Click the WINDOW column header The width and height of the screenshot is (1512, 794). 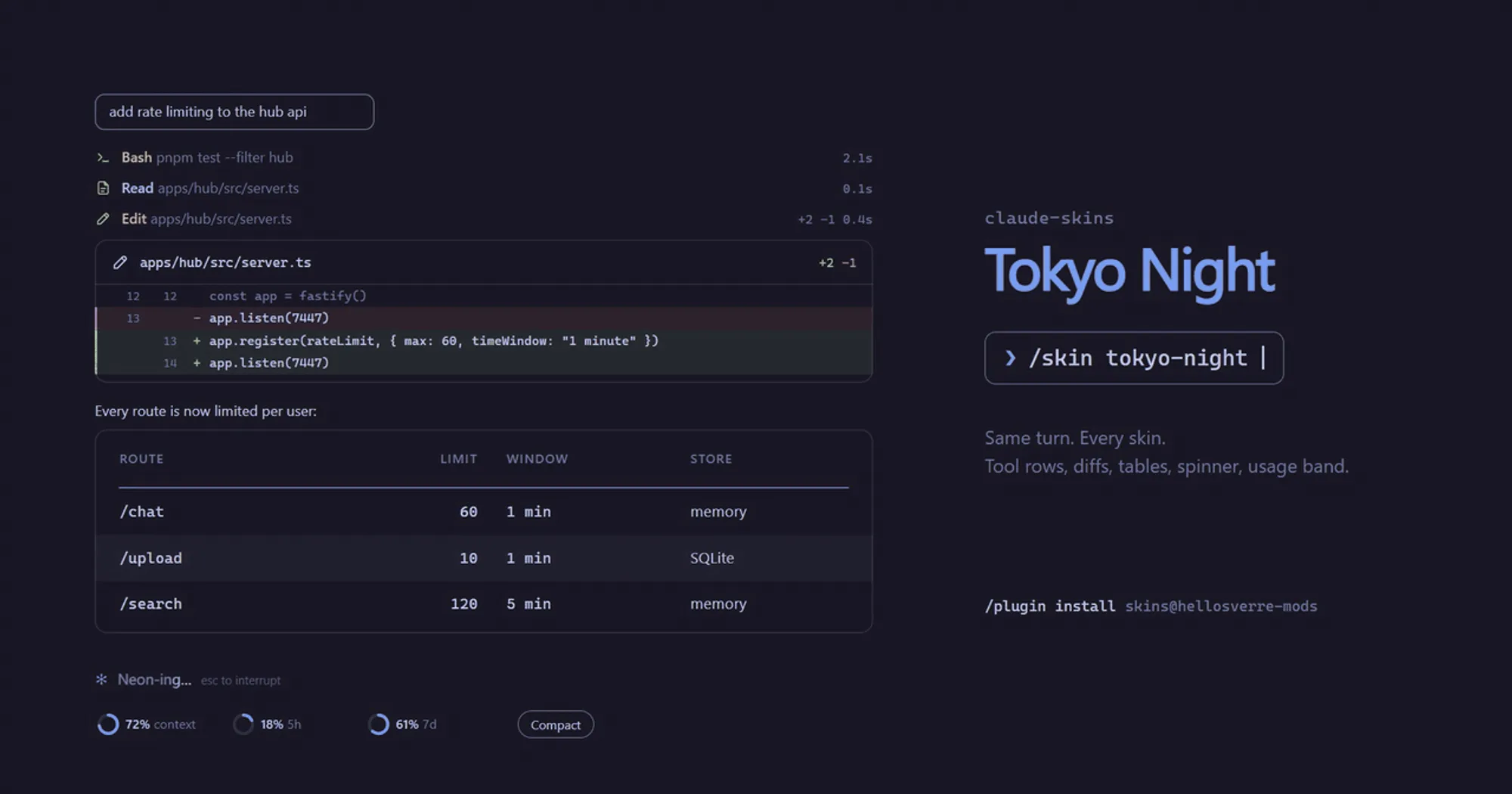[537, 459]
